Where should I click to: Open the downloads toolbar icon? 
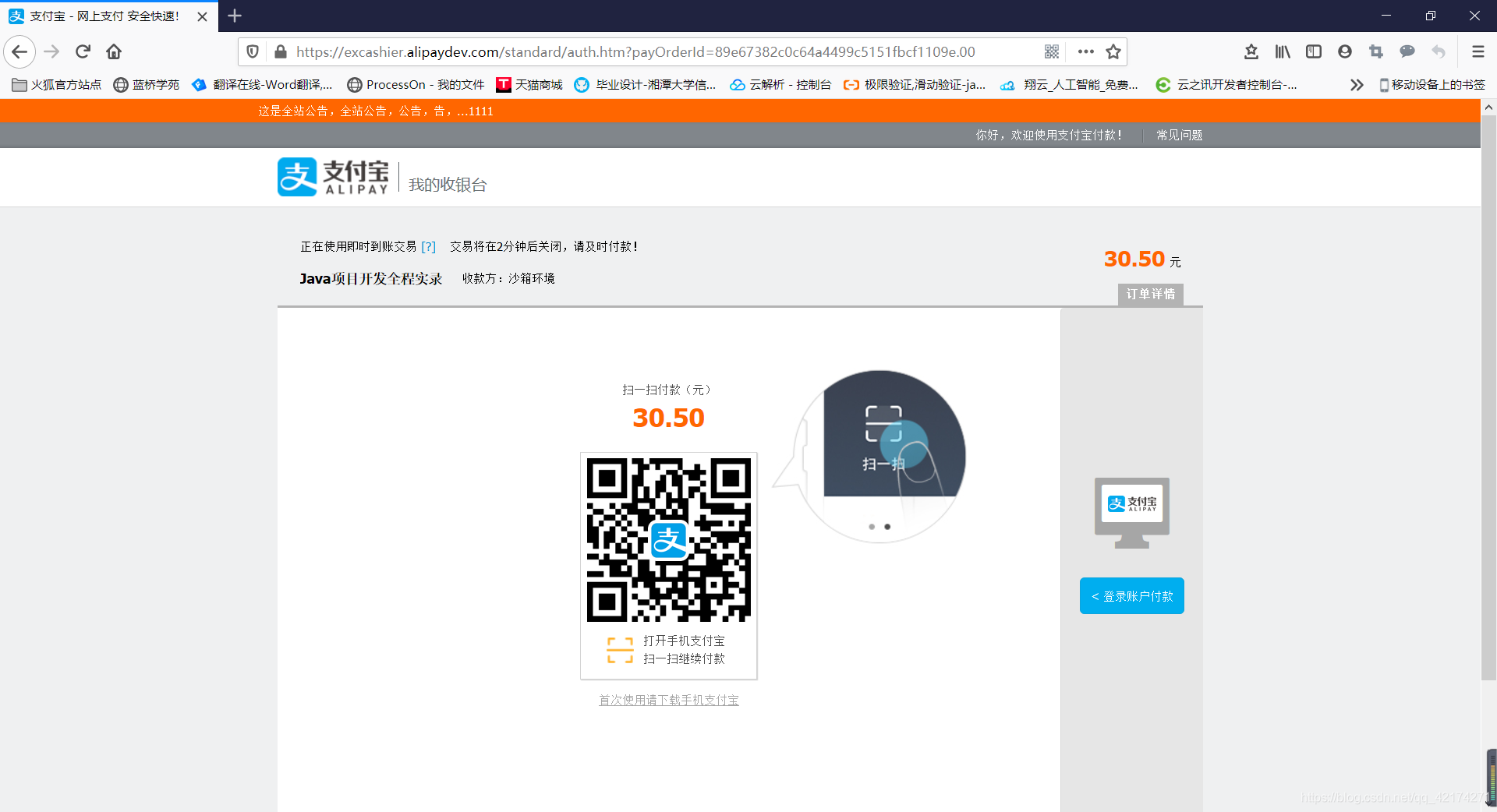[1251, 52]
